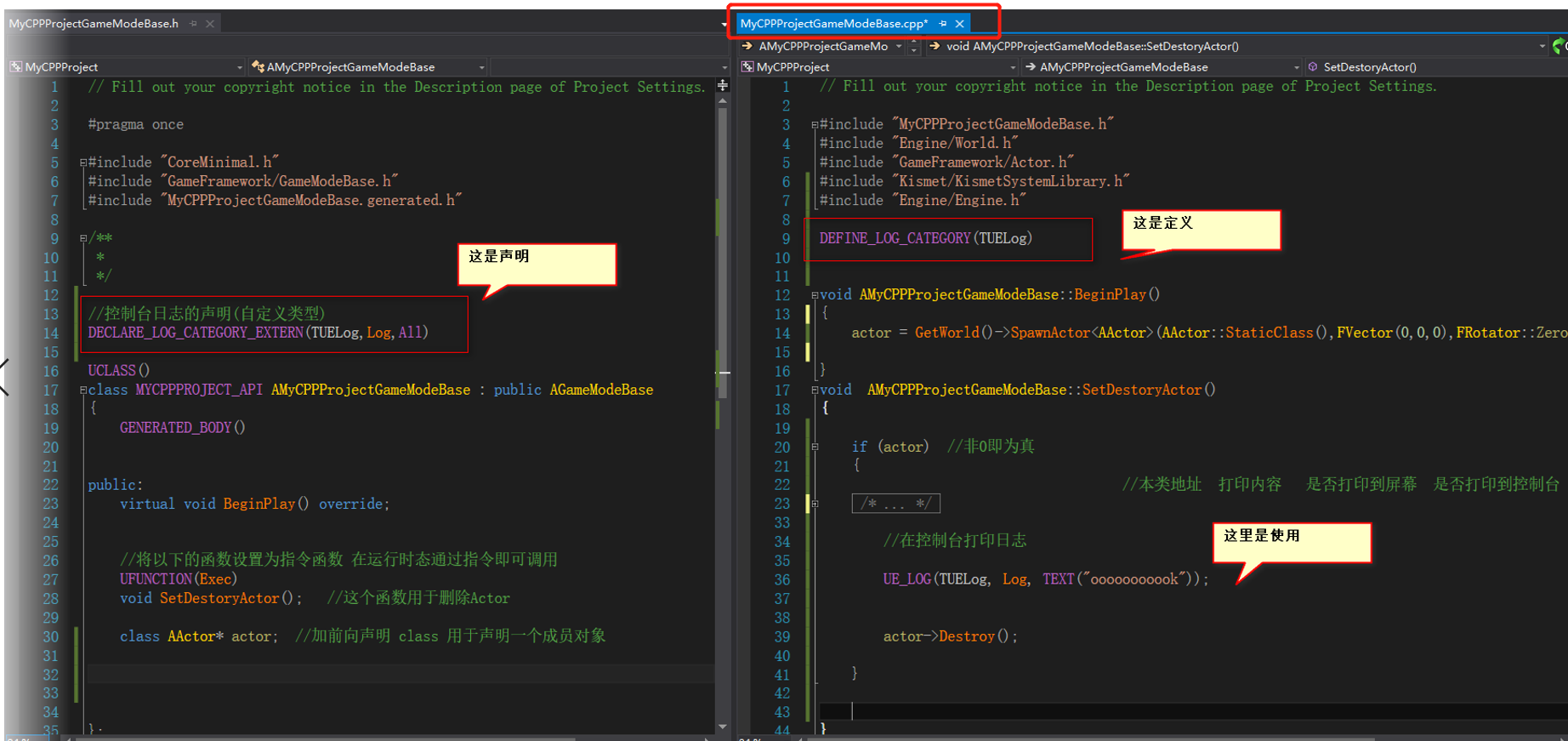1568x741 pixels.
Task: Click line number 36 in the .cpp editor
Action: 781,579
